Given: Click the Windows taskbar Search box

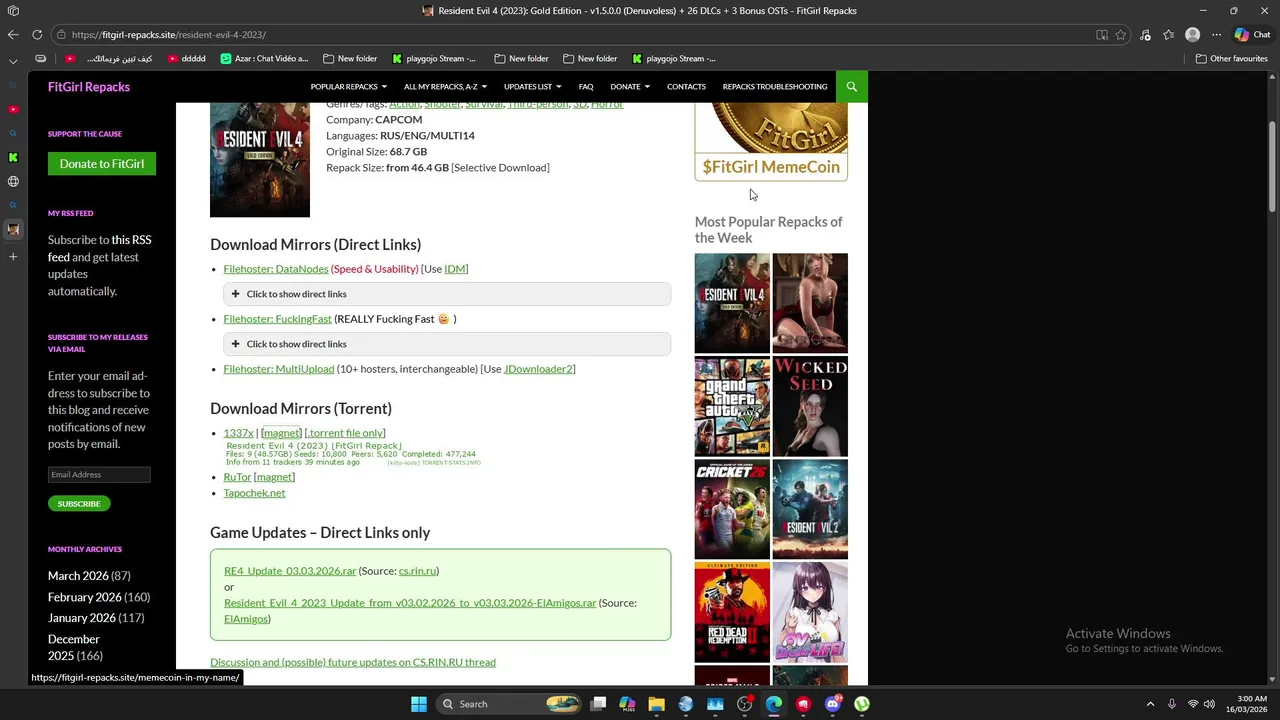Looking at the screenshot, I should (x=510, y=704).
